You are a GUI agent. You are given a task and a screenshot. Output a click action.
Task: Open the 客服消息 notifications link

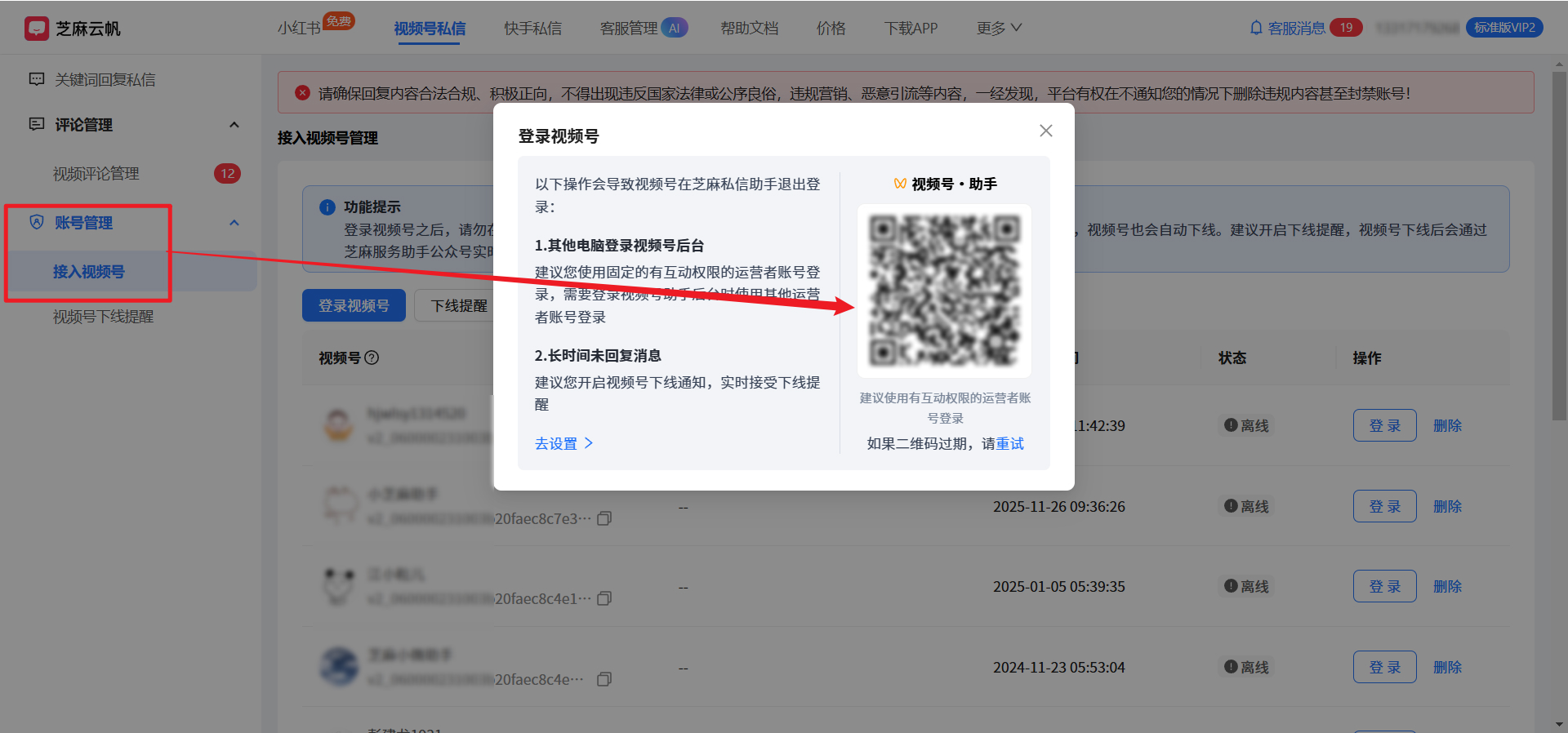click(x=1296, y=29)
